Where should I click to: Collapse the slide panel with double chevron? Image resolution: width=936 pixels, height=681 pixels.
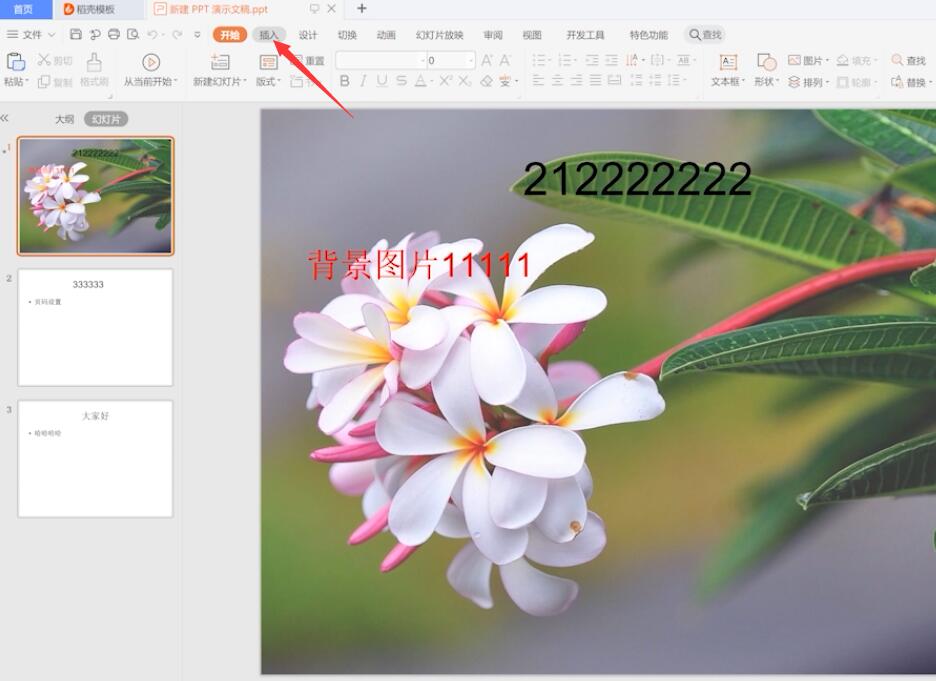[x=5, y=118]
